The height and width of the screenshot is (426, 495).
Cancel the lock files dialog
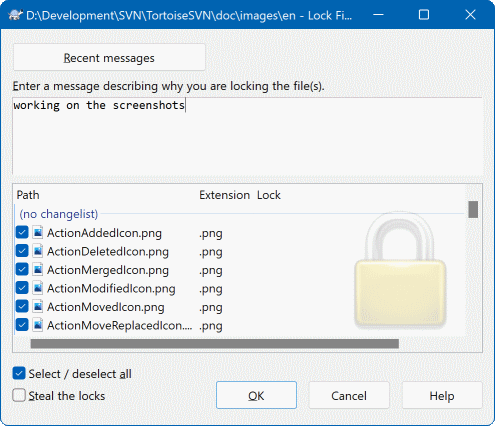coord(349,395)
